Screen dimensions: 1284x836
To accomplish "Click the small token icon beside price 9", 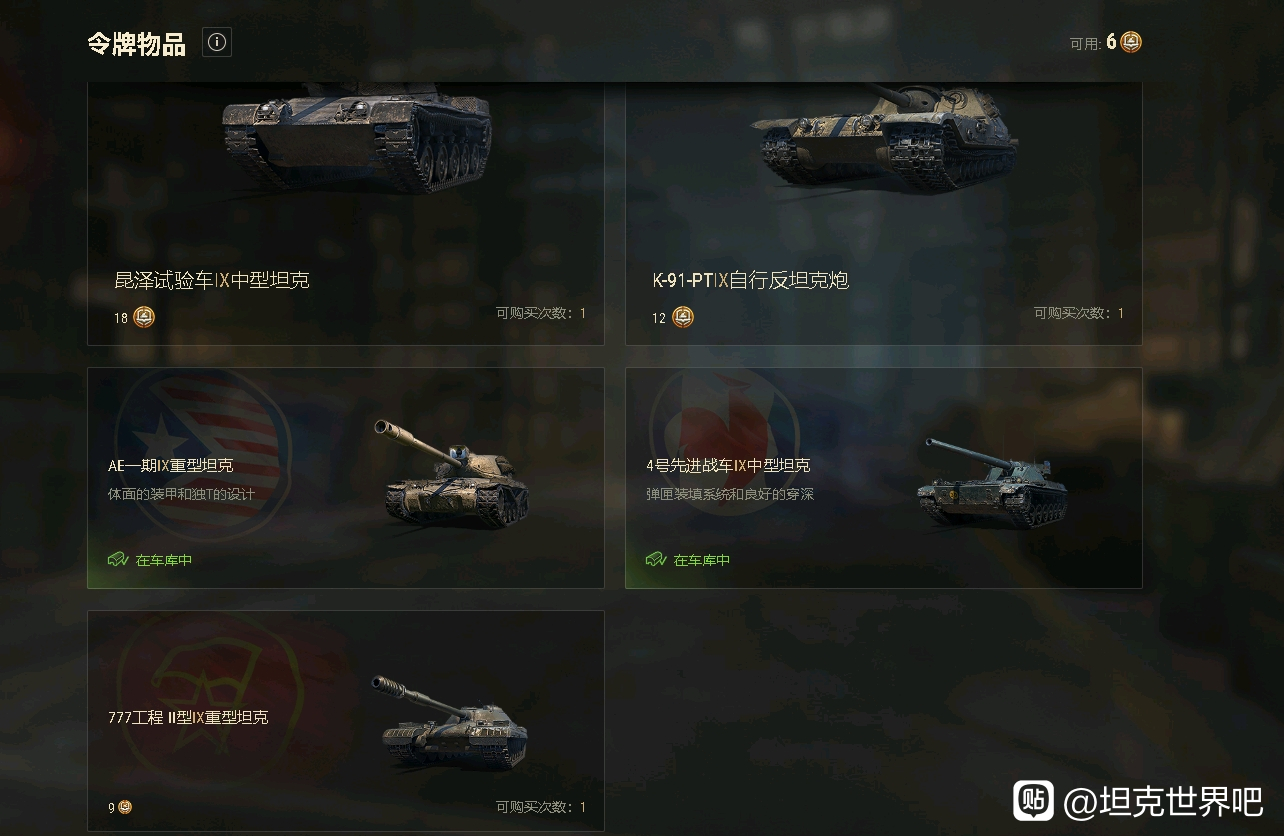I will [x=125, y=807].
